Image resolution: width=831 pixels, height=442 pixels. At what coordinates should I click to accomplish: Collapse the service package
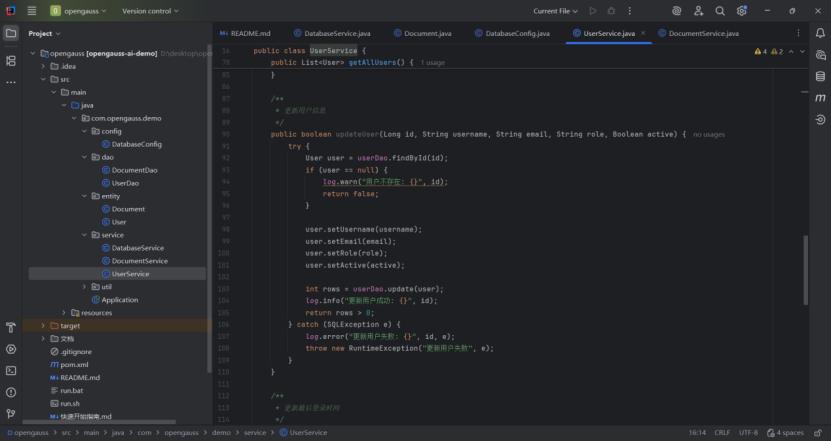point(84,235)
